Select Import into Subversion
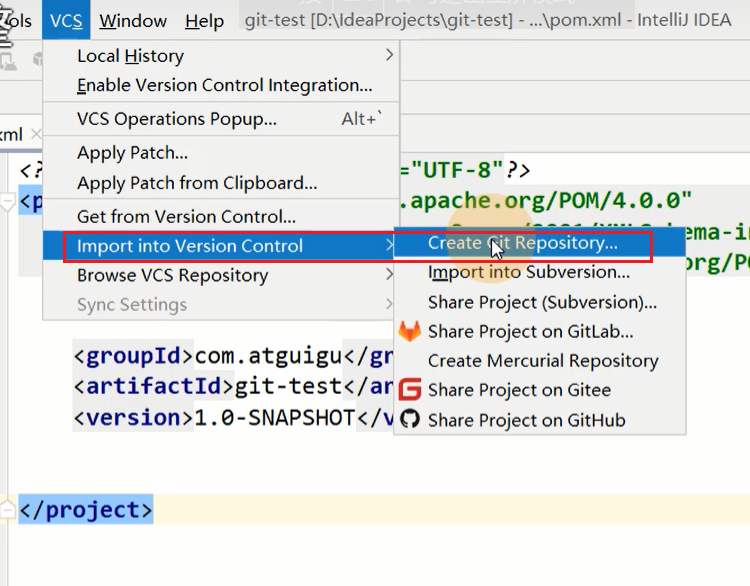Viewport: 750px width, 586px height. coord(540,272)
